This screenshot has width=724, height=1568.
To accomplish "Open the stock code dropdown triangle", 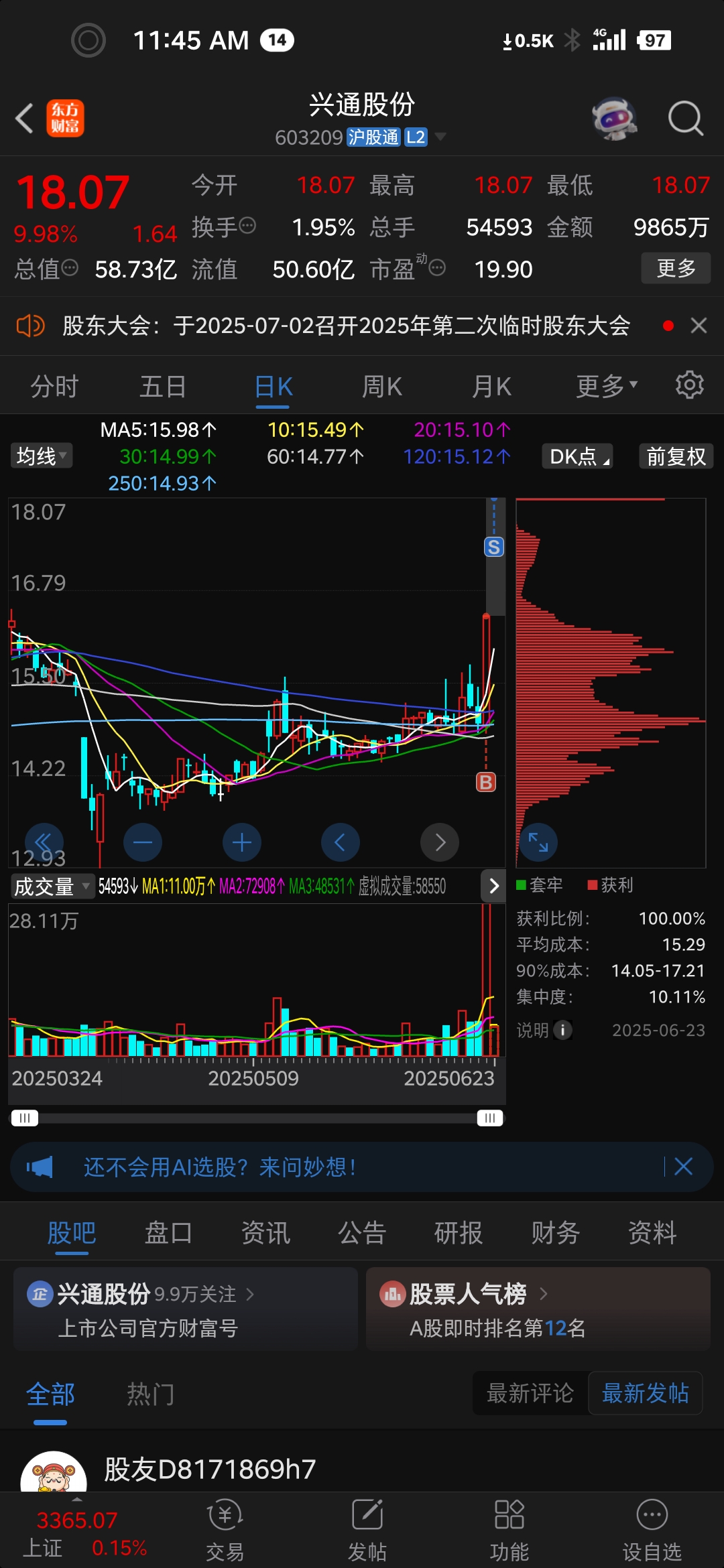I will pos(440,137).
